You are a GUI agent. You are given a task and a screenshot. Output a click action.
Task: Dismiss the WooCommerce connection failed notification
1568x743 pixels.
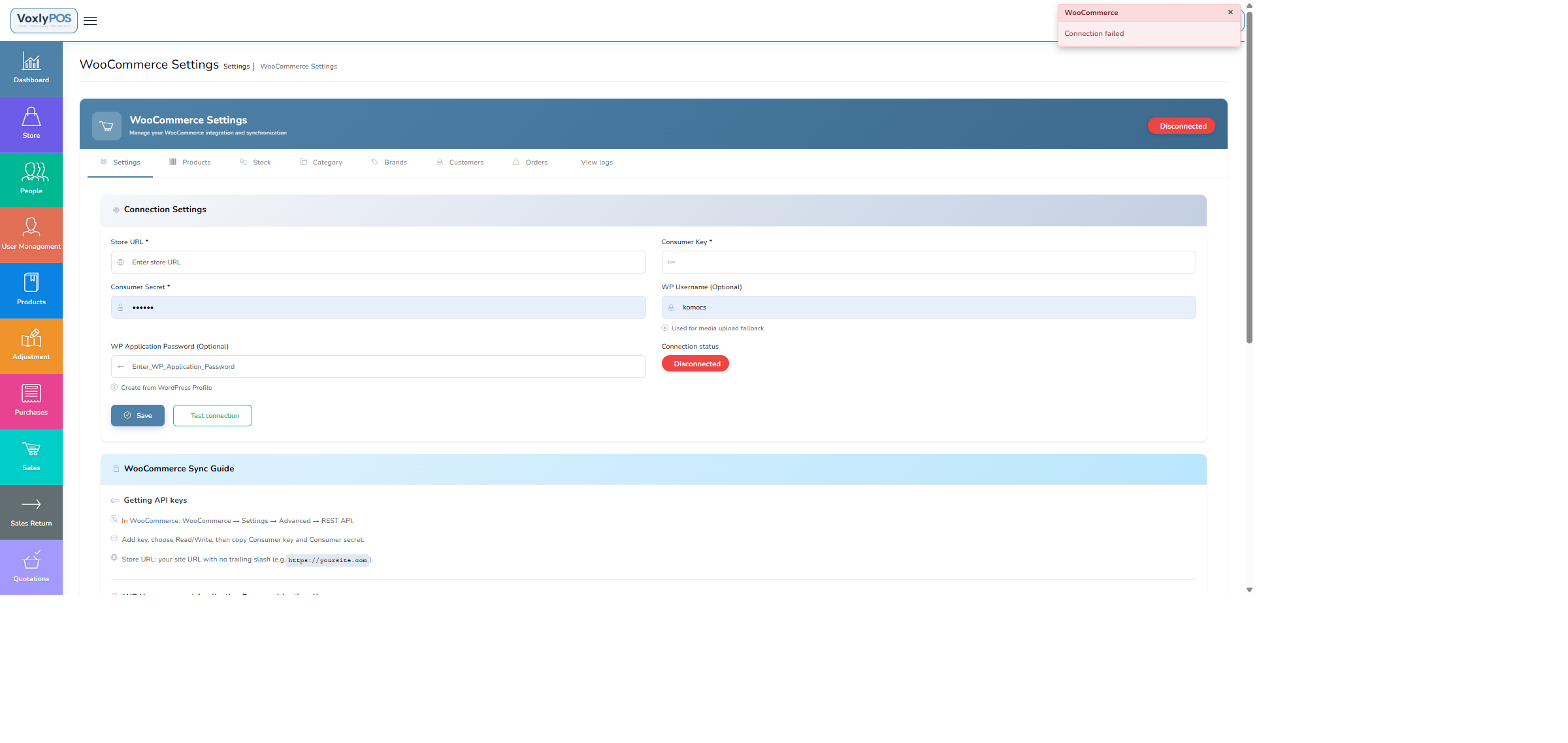(x=1230, y=12)
